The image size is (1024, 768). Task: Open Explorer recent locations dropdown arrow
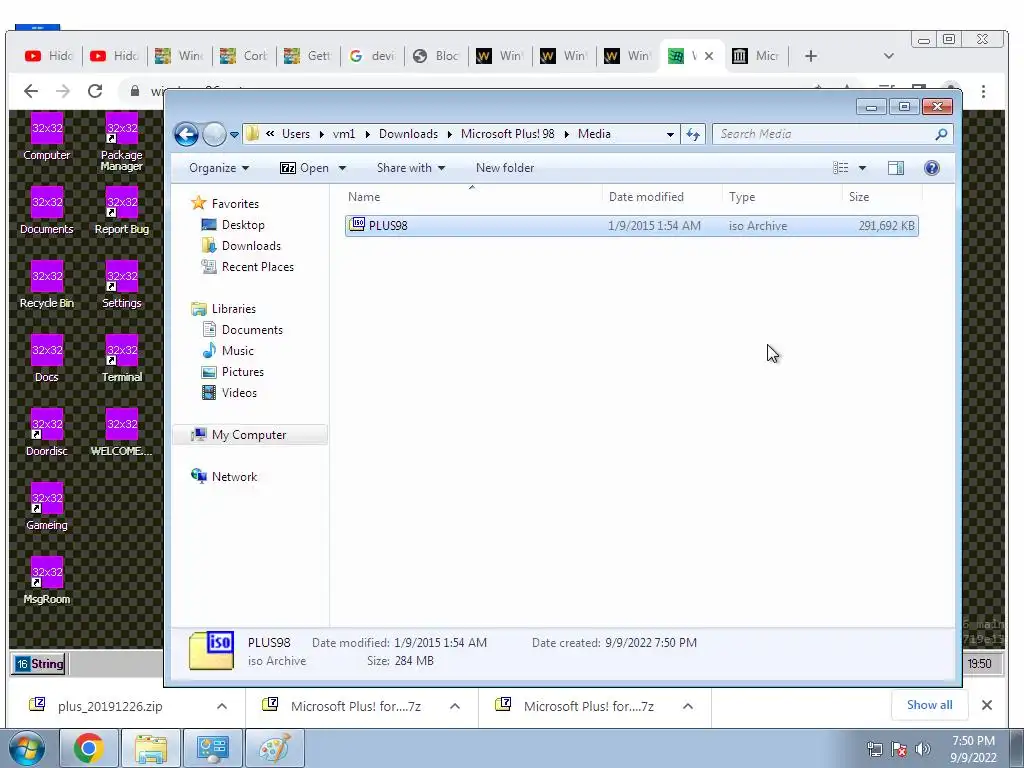coord(234,135)
